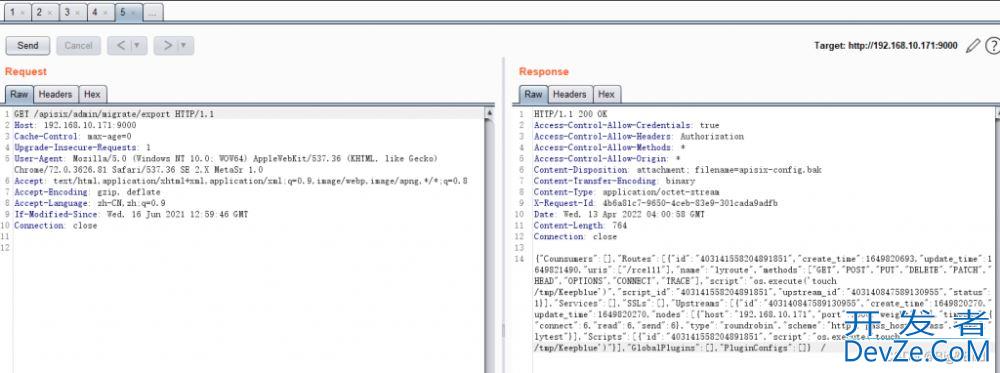
Task: Click the X-Request-Id response header line
Action: pyautogui.click(x=656, y=203)
